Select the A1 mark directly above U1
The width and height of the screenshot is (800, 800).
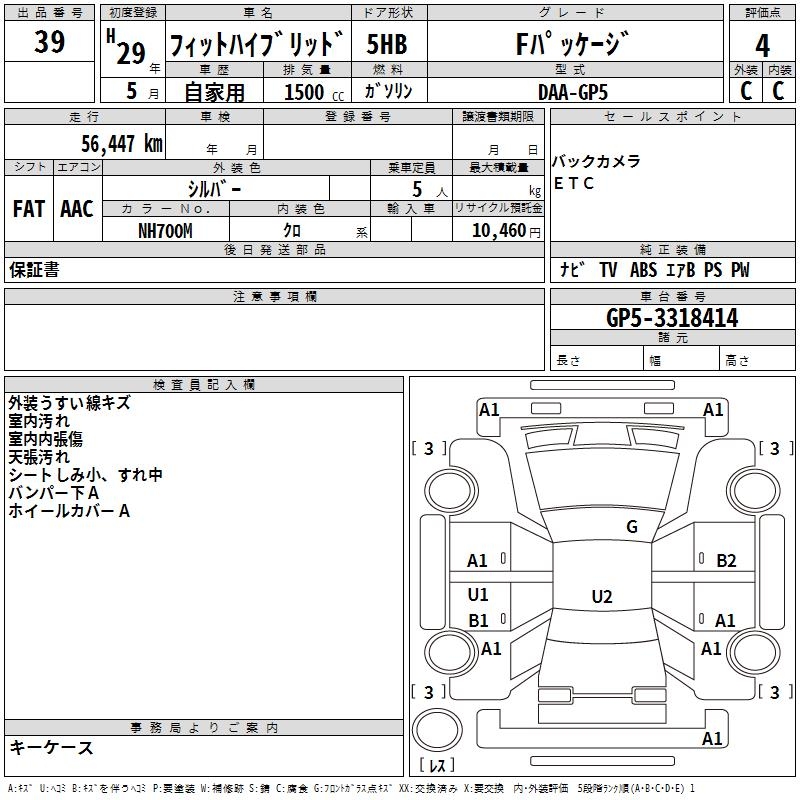point(477,561)
